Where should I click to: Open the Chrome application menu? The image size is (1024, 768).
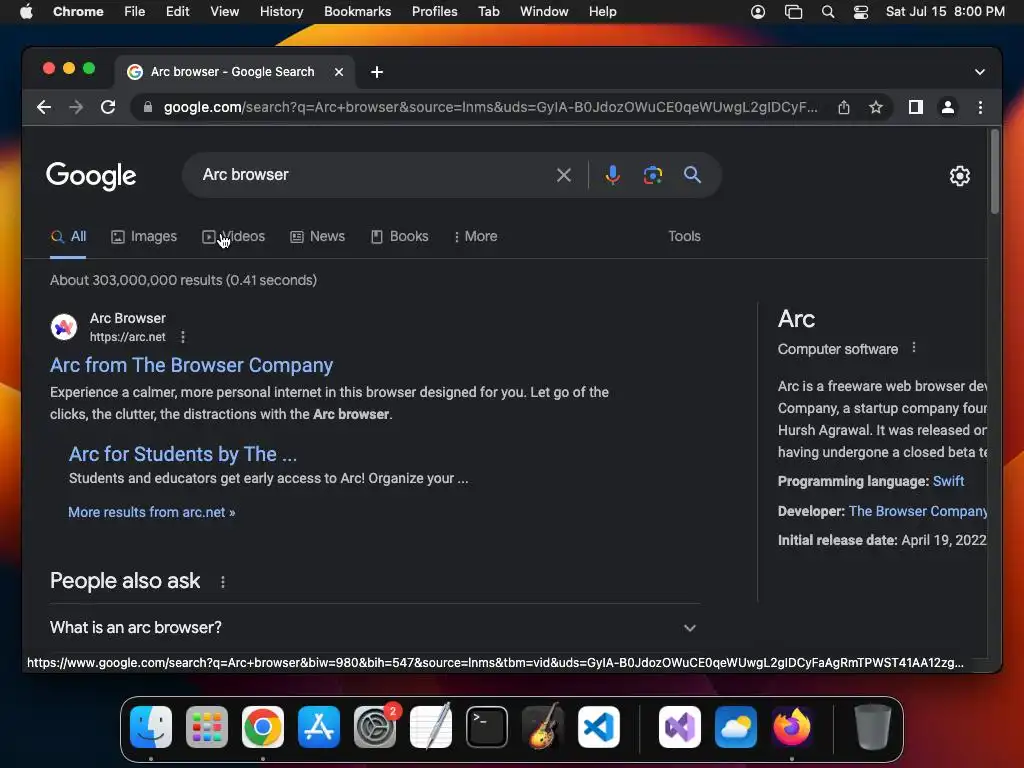[x=78, y=12]
